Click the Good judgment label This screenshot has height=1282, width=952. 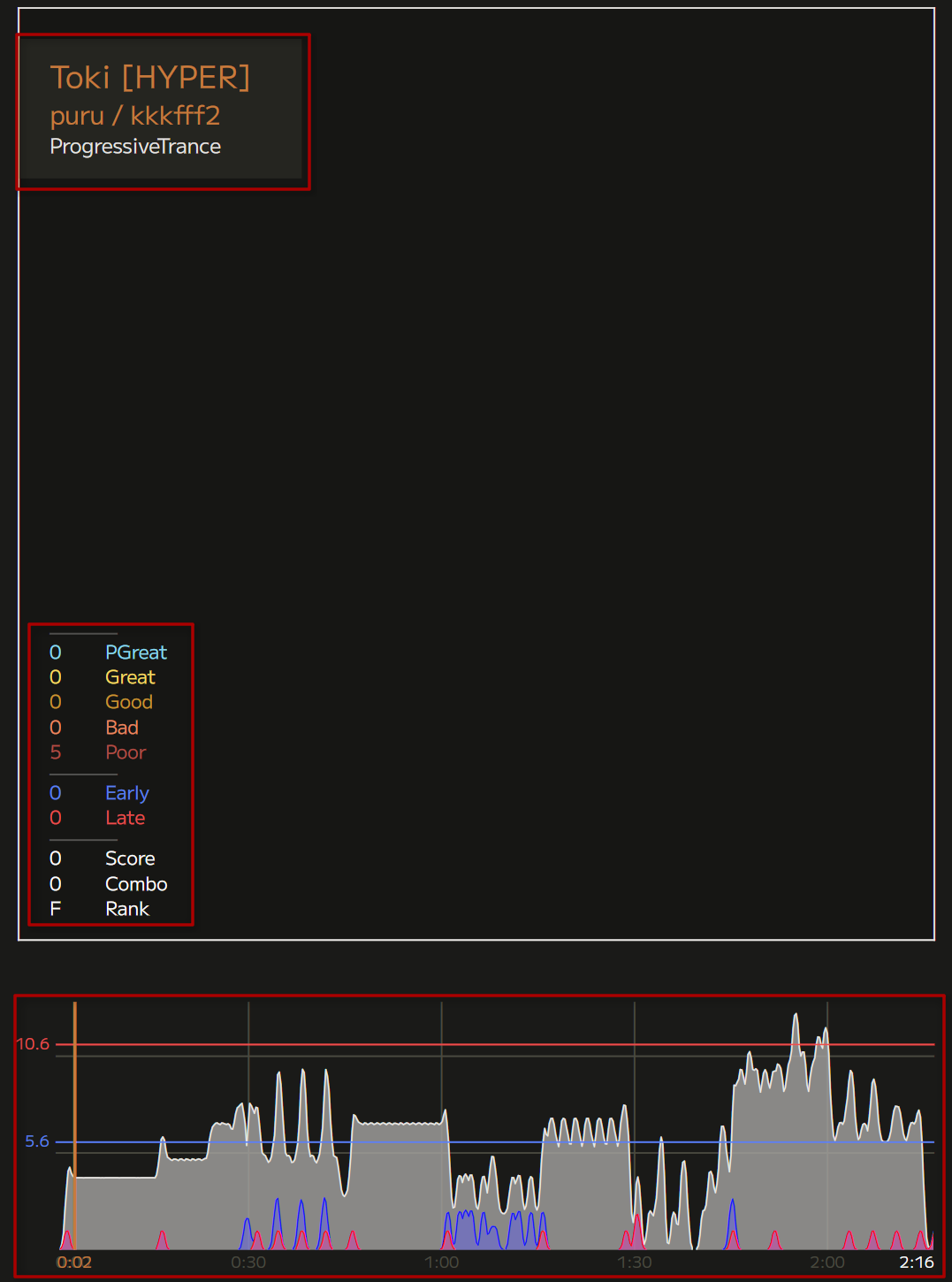[129, 702]
